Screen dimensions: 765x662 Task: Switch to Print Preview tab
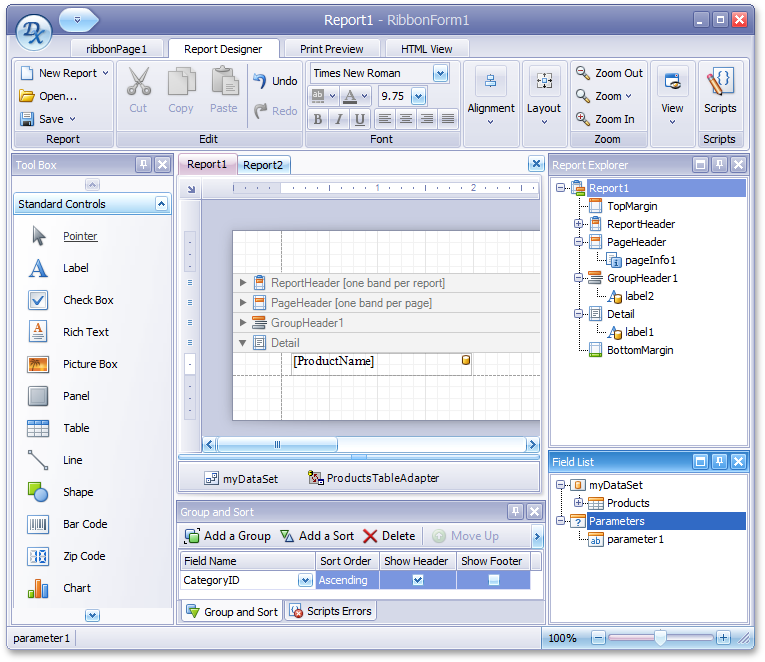pyautogui.click(x=331, y=49)
